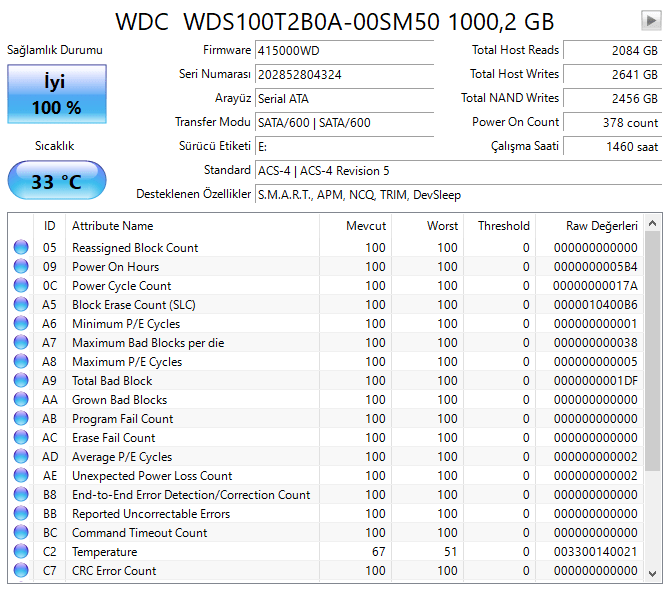This screenshot has height=591, width=668.
Task: Click the status orb for Total Bad Block
Action: (x=21, y=380)
